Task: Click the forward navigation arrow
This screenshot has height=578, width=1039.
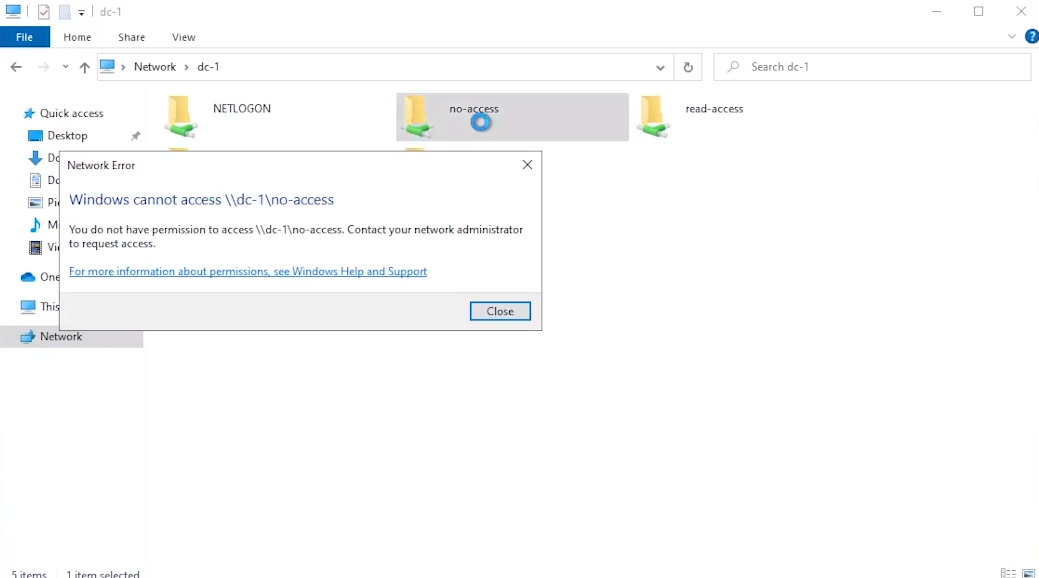Action: pos(43,67)
